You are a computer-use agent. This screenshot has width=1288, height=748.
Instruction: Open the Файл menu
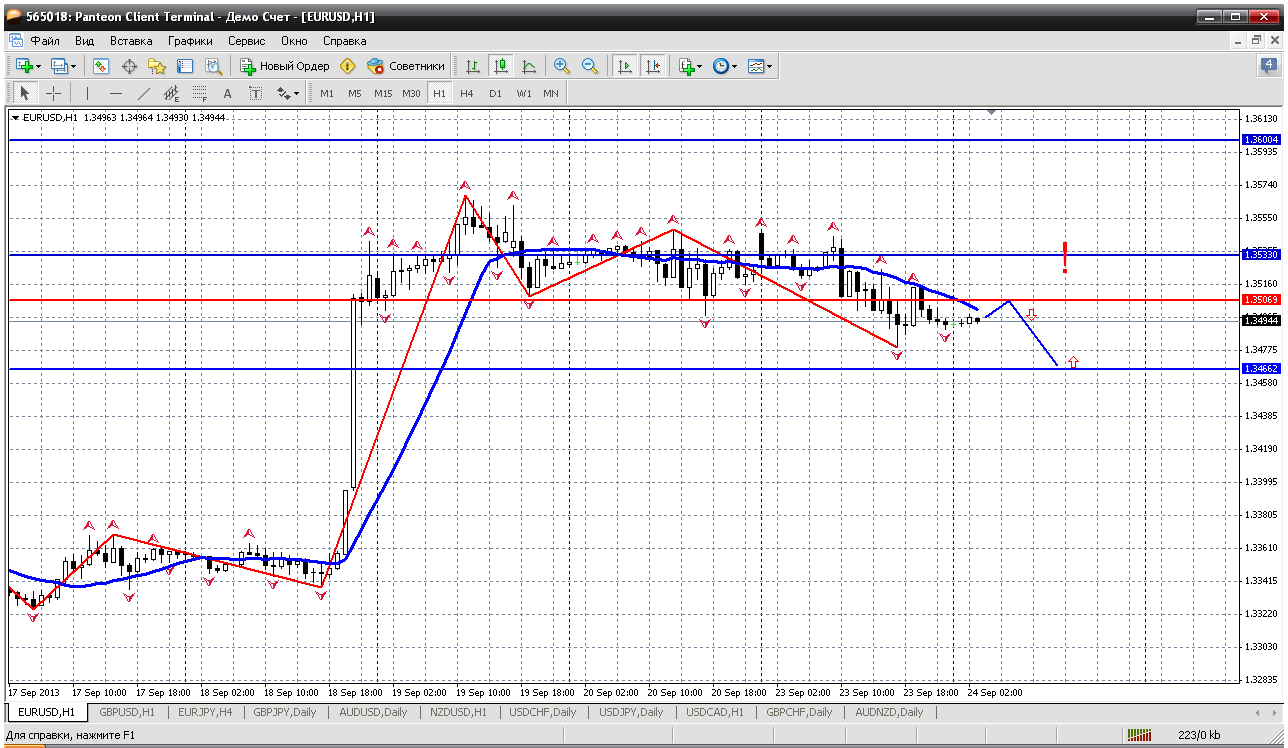tap(45, 41)
